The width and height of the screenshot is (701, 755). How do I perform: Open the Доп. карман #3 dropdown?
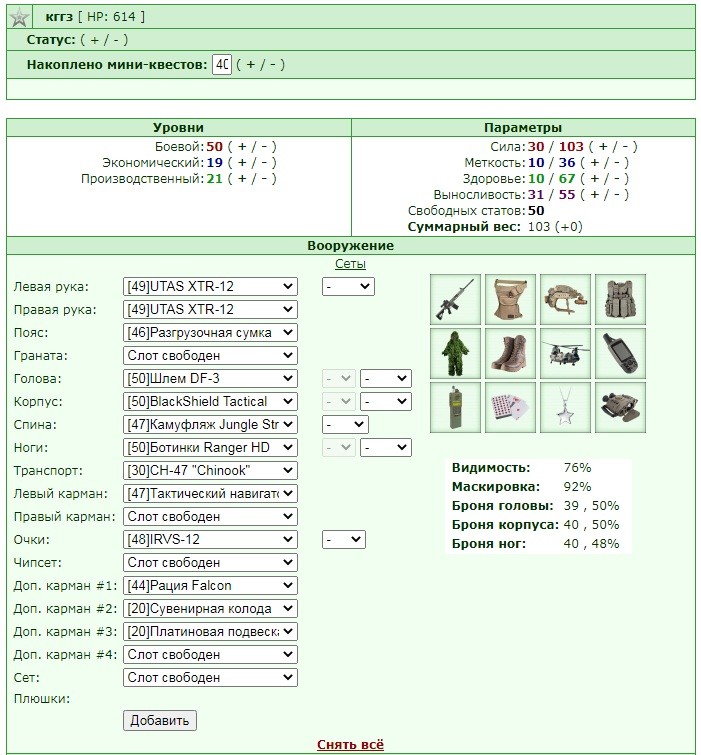coord(210,631)
